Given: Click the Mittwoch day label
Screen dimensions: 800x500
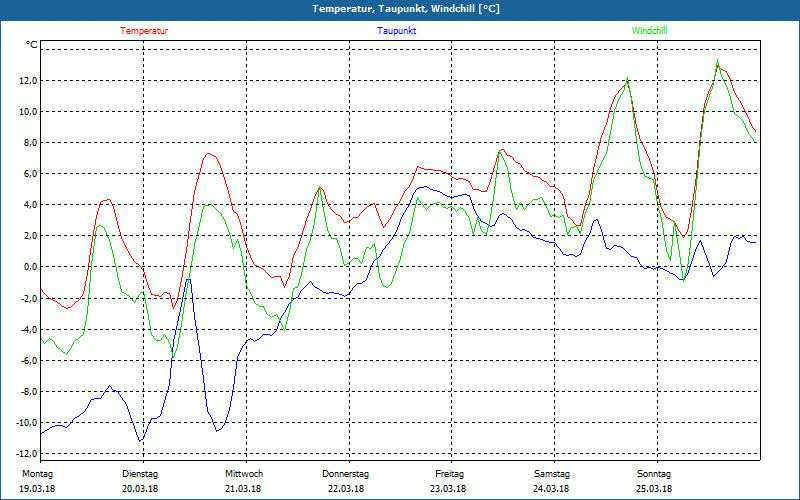Looking at the screenshot, I should 244,474.
